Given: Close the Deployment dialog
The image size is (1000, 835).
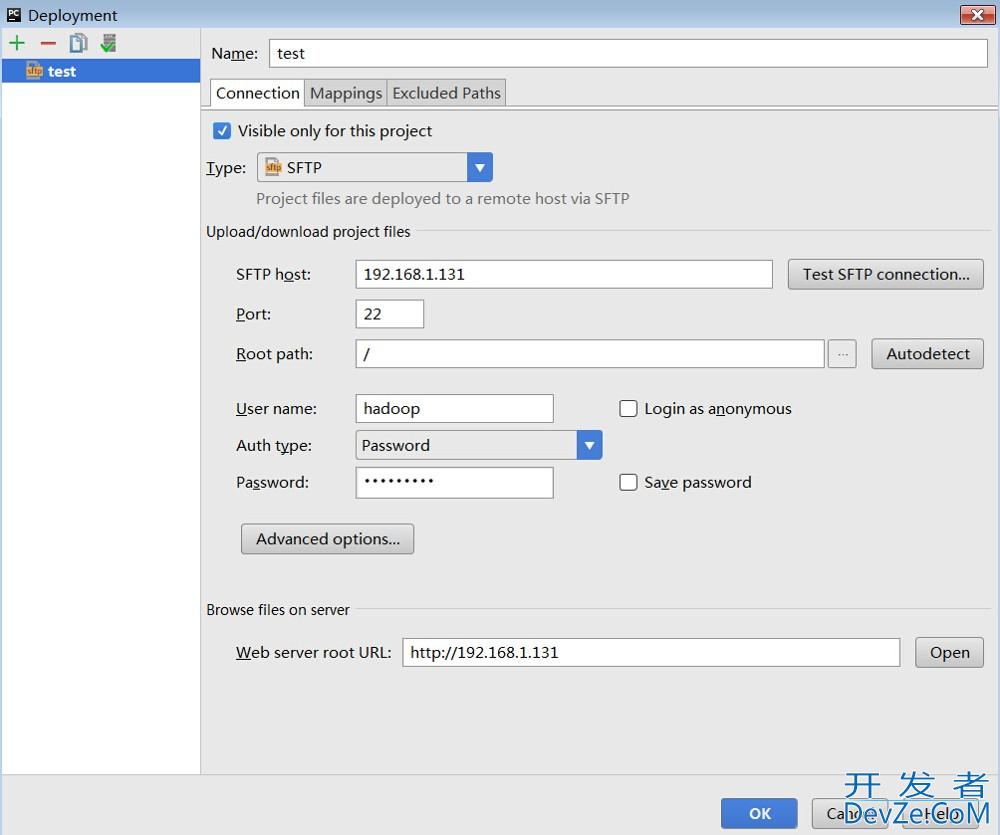Looking at the screenshot, I should tap(977, 15).
